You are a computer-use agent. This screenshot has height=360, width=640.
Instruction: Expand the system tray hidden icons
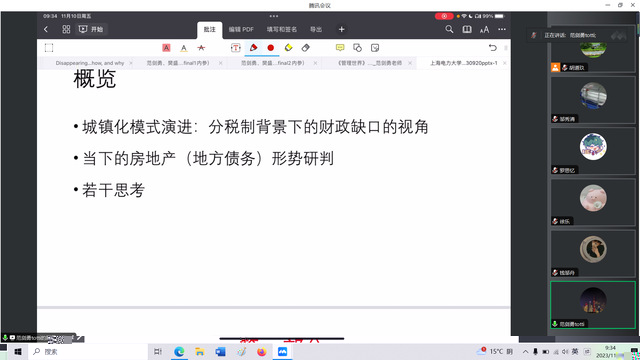point(525,351)
